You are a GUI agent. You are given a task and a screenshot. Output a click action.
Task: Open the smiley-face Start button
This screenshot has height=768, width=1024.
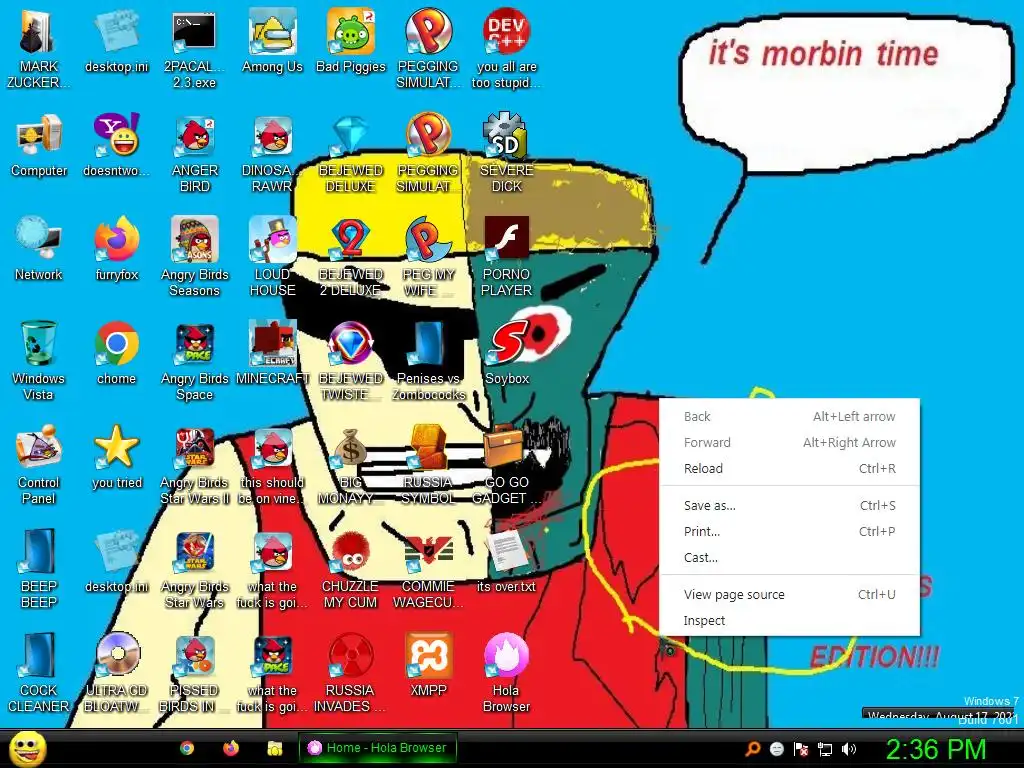27,748
